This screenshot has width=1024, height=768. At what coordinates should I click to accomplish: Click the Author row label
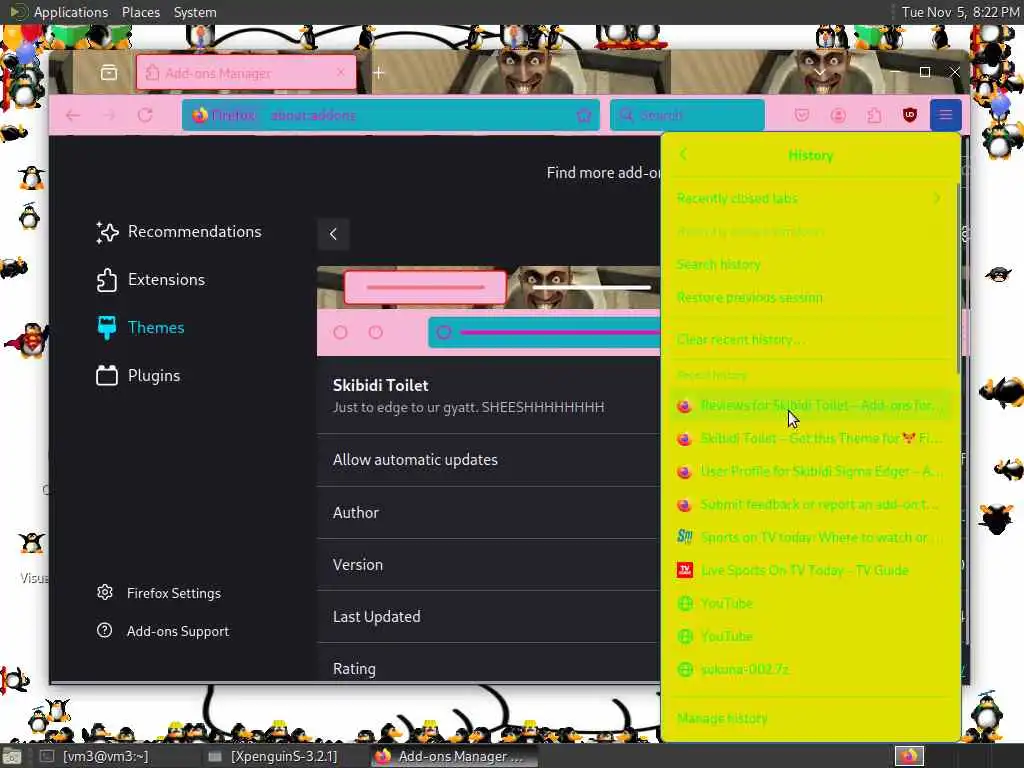point(356,513)
